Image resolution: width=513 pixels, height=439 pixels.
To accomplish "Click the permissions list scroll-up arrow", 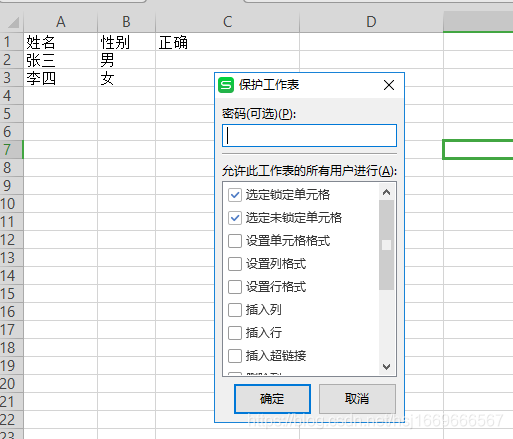I will pos(387,192).
